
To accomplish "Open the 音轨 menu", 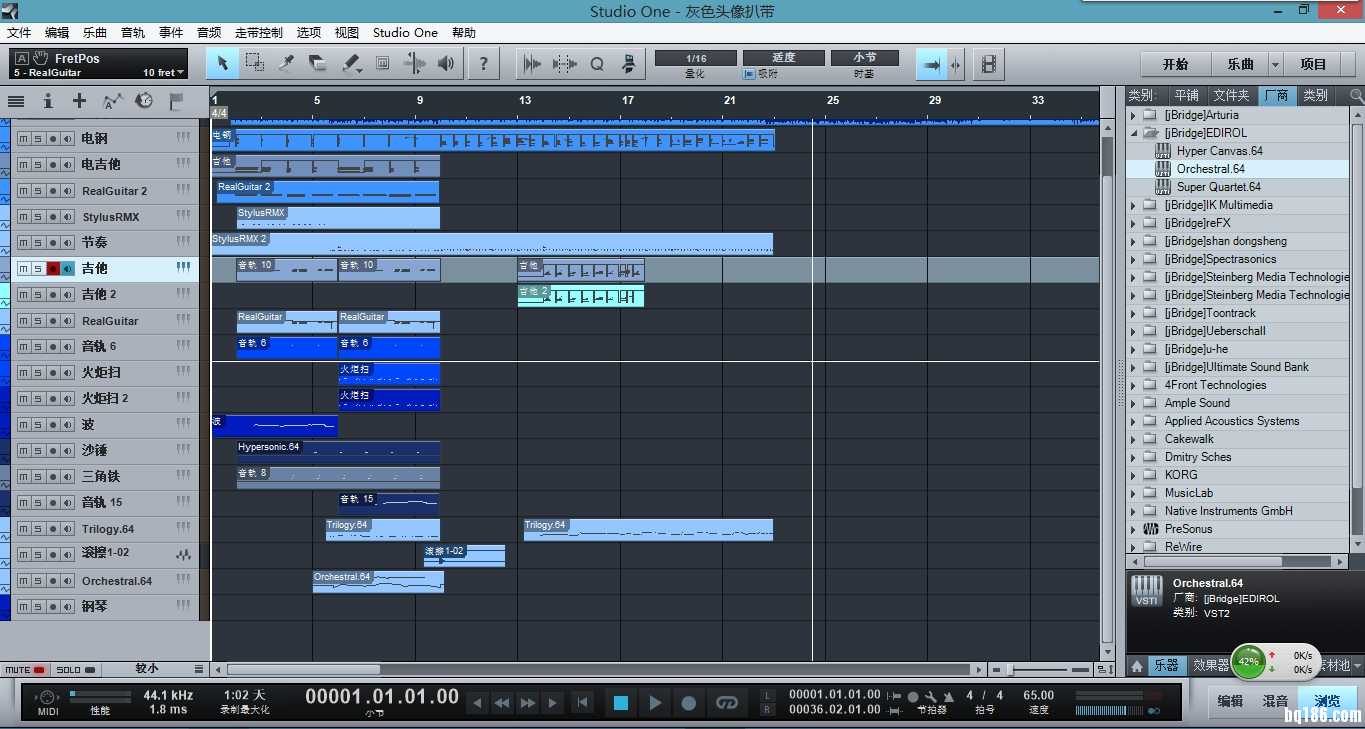I will point(133,32).
